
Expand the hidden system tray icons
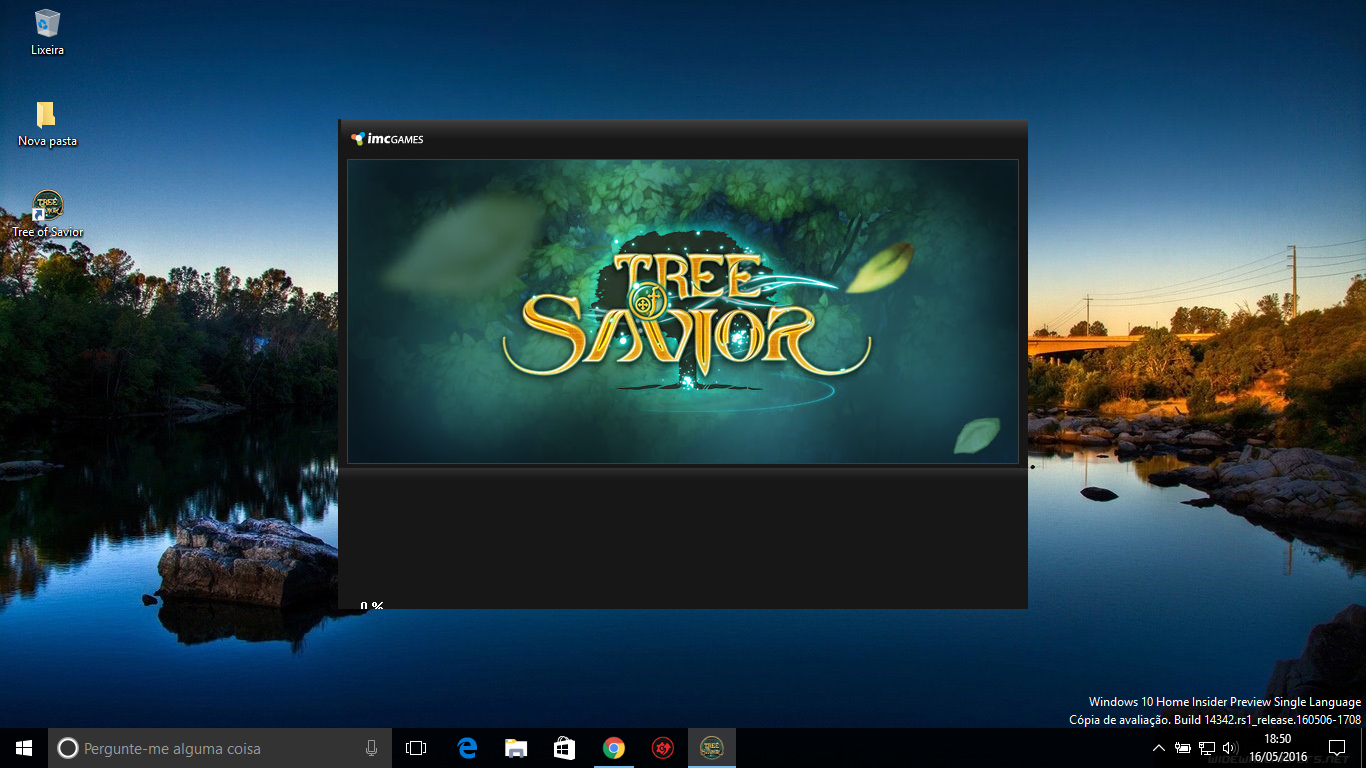point(1158,748)
